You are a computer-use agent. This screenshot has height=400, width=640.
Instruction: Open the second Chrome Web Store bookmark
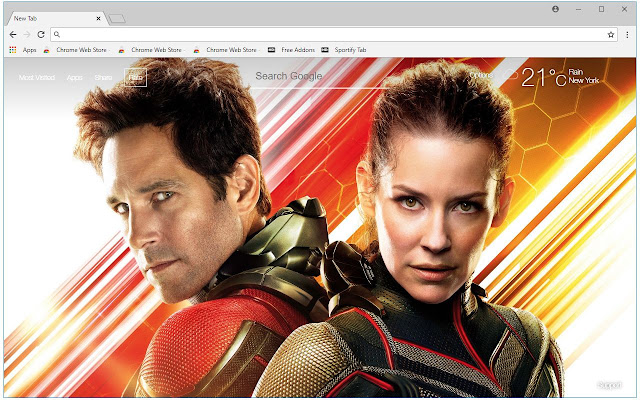(151, 50)
